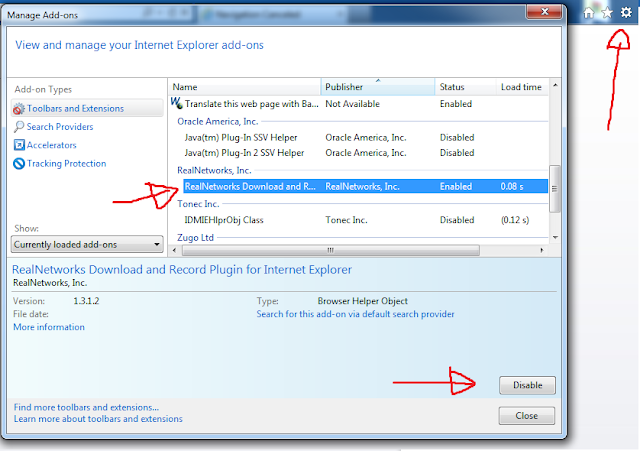Sort by the Publisher column header
Image resolution: width=640 pixels, height=451 pixels.
pos(378,87)
